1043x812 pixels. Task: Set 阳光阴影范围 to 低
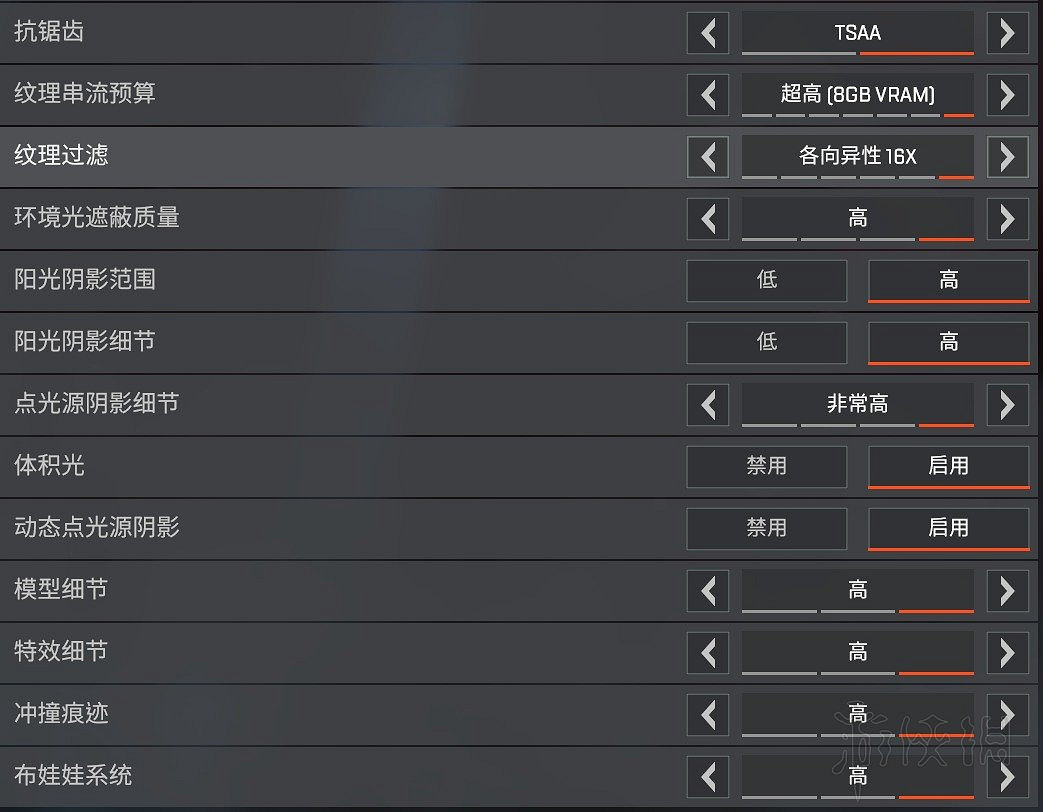766,281
